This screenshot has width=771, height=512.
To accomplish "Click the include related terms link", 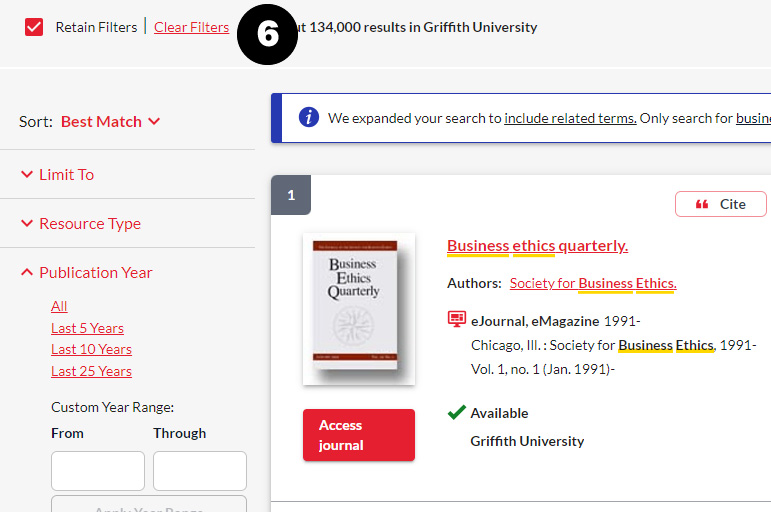I will pos(570,118).
